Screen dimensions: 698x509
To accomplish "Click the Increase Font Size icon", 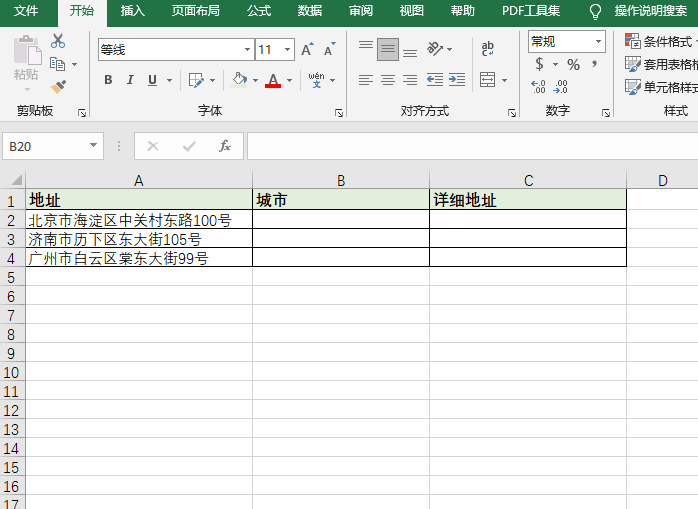I will [x=307, y=49].
